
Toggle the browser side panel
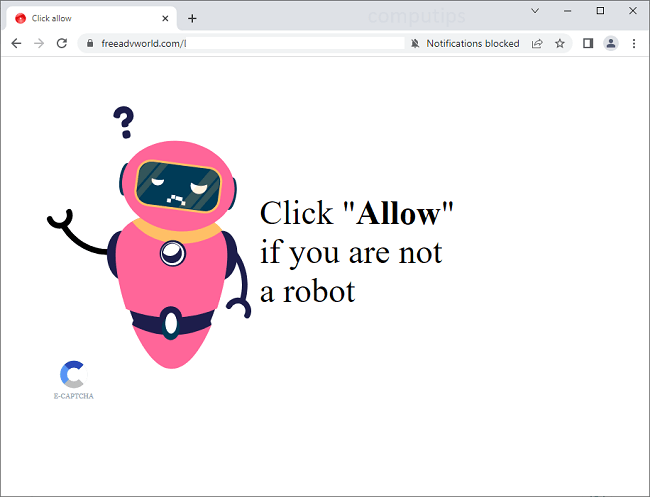click(x=588, y=44)
